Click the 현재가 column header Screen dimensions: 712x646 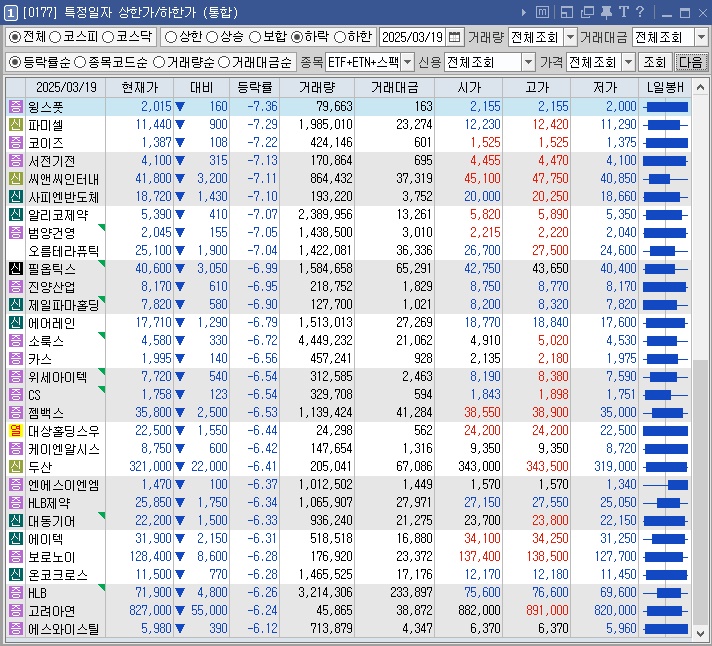coord(139,87)
